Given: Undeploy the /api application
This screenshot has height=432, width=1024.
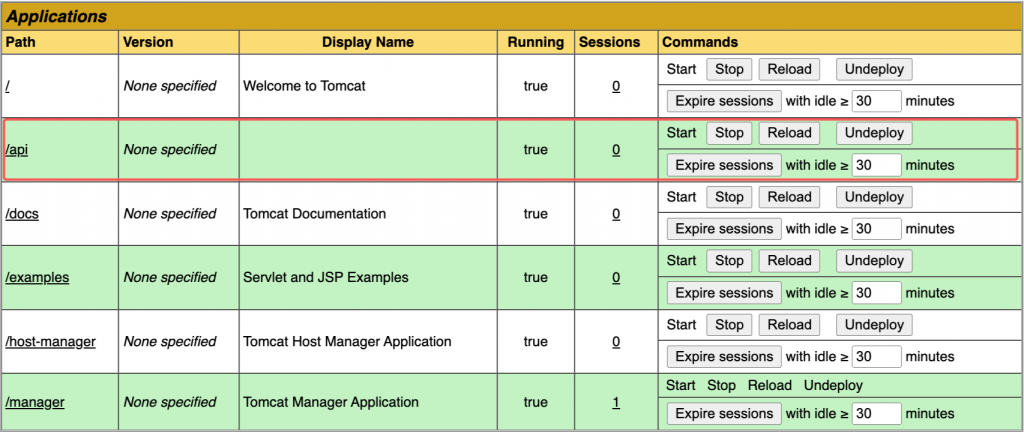Looking at the screenshot, I should 874,133.
